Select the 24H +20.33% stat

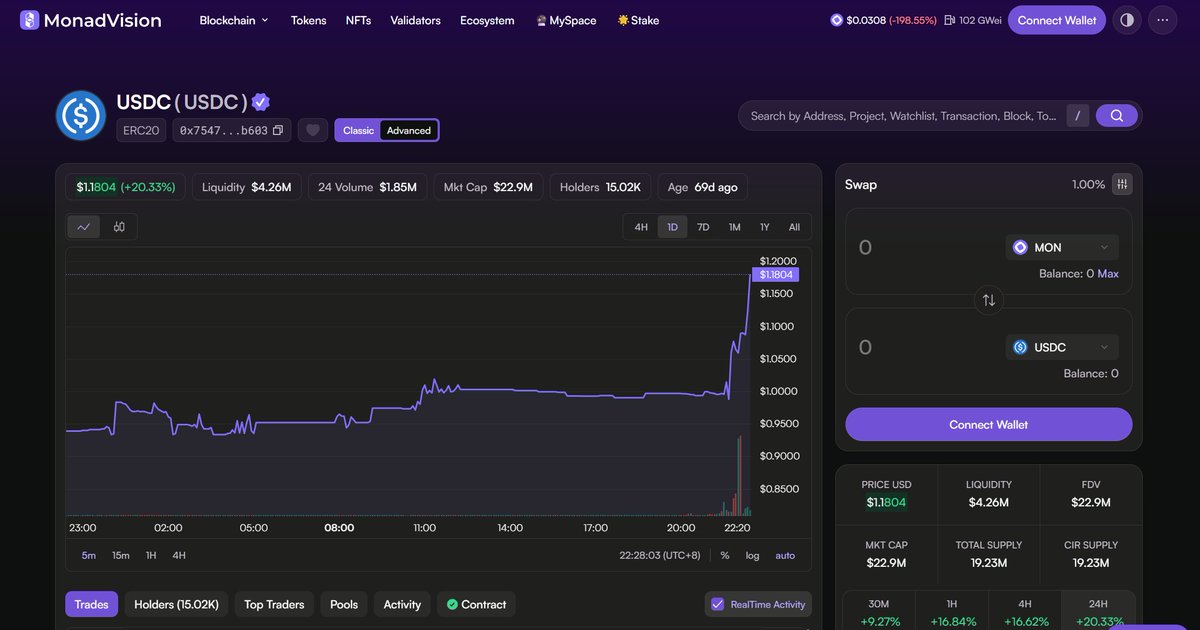pos(1098,613)
